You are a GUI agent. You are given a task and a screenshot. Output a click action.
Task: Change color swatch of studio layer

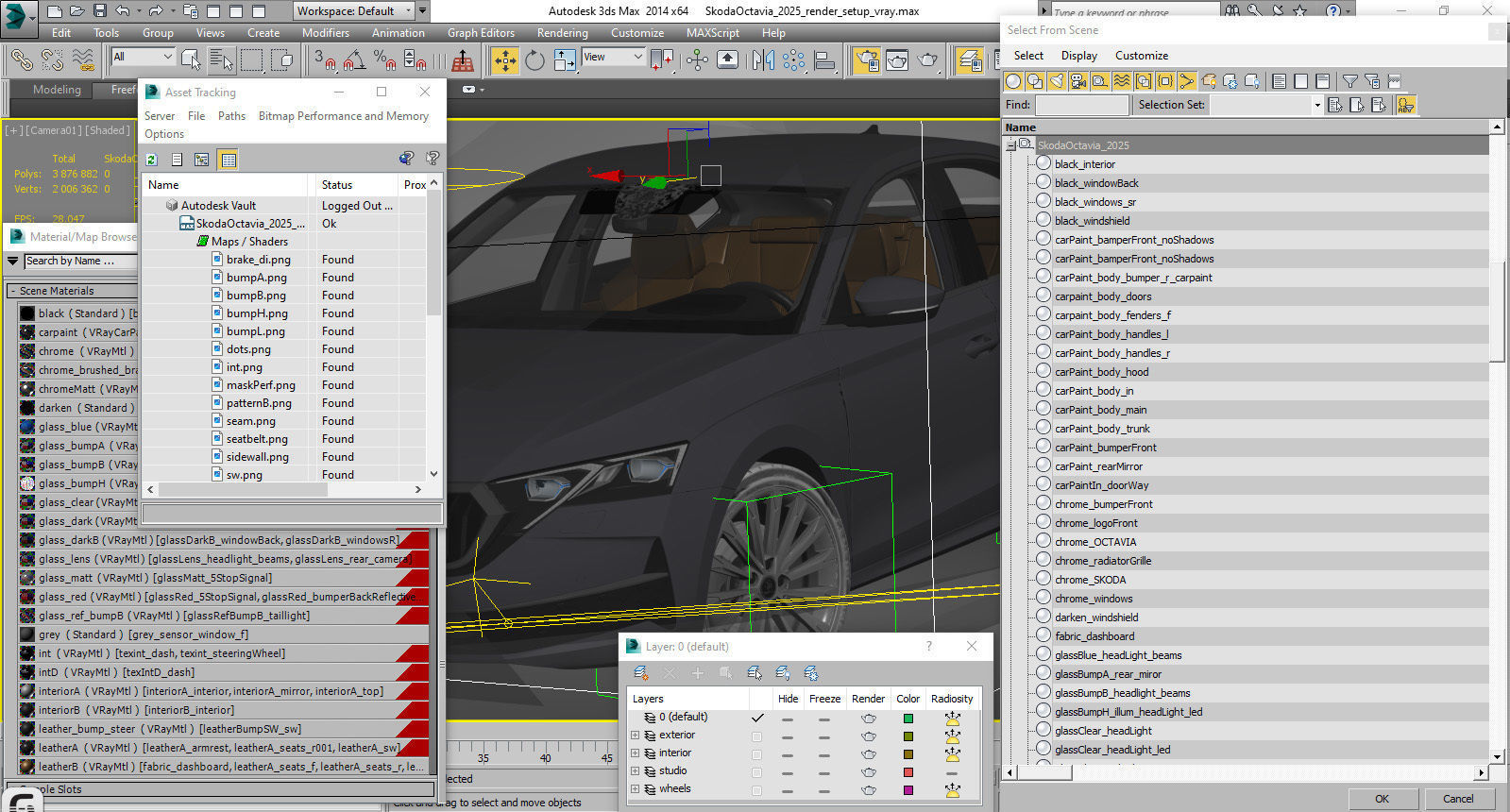point(908,772)
